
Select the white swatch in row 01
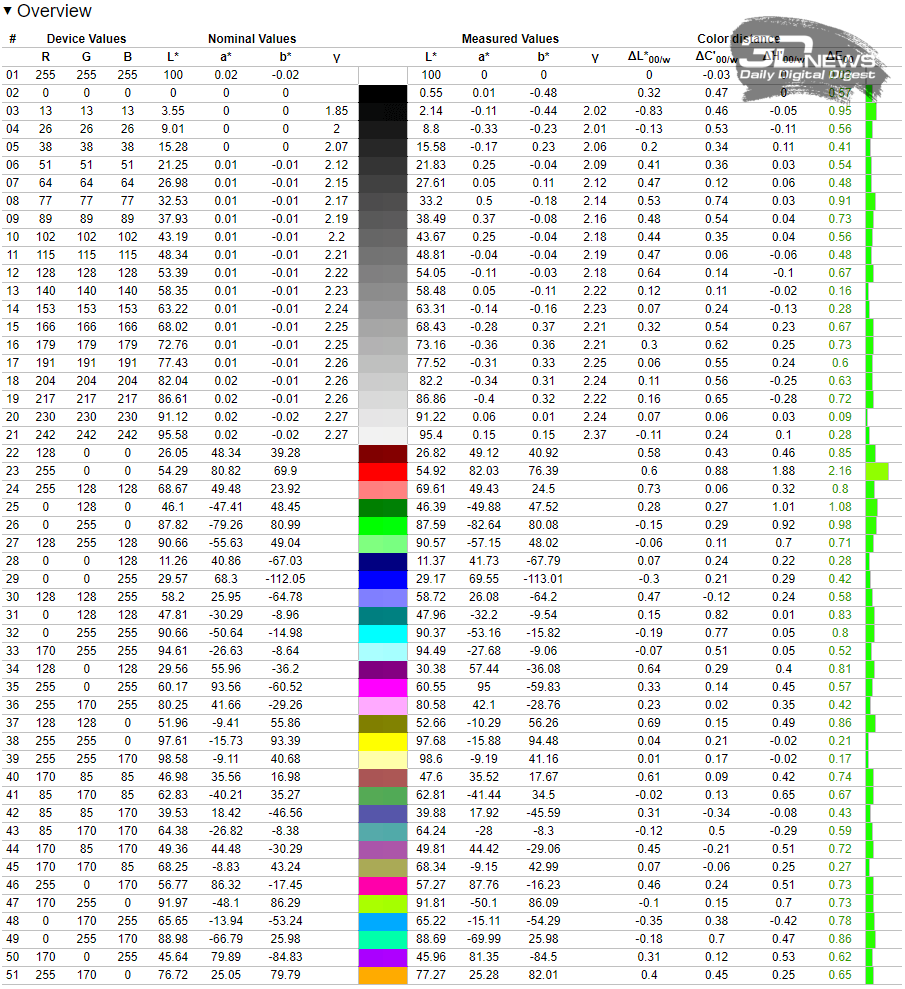point(383,75)
